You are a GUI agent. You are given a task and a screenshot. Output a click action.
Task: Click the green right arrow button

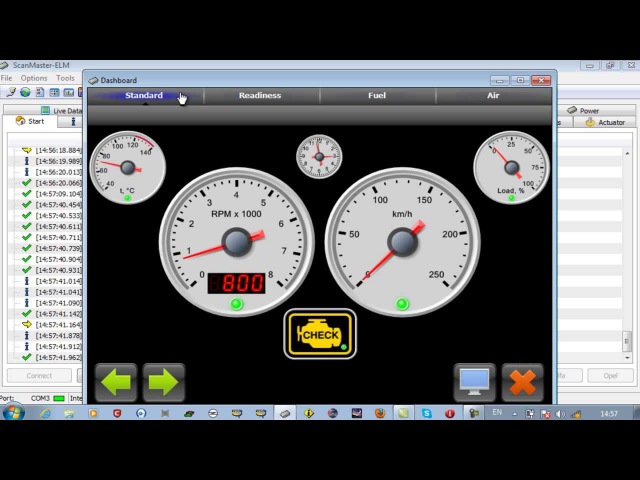click(x=163, y=382)
